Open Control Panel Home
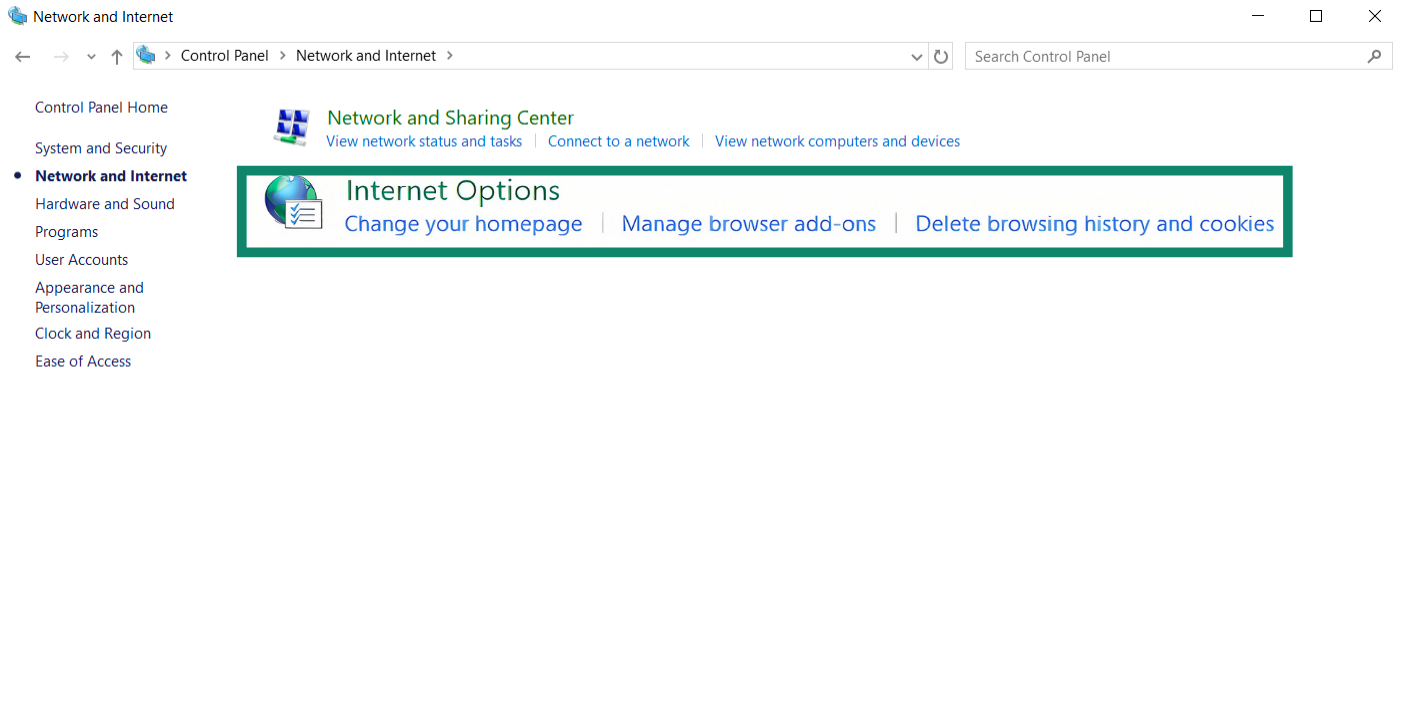Viewport: 1404px width, 712px height. (x=101, y=107)
